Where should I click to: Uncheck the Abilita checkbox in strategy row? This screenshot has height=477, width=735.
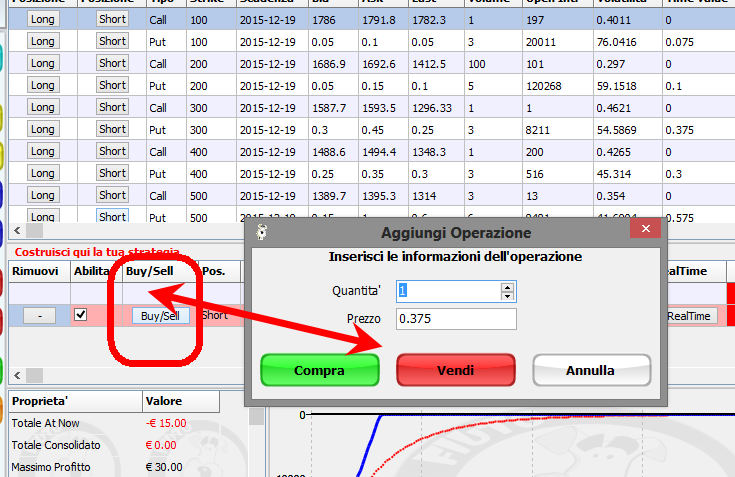[81, 314]
